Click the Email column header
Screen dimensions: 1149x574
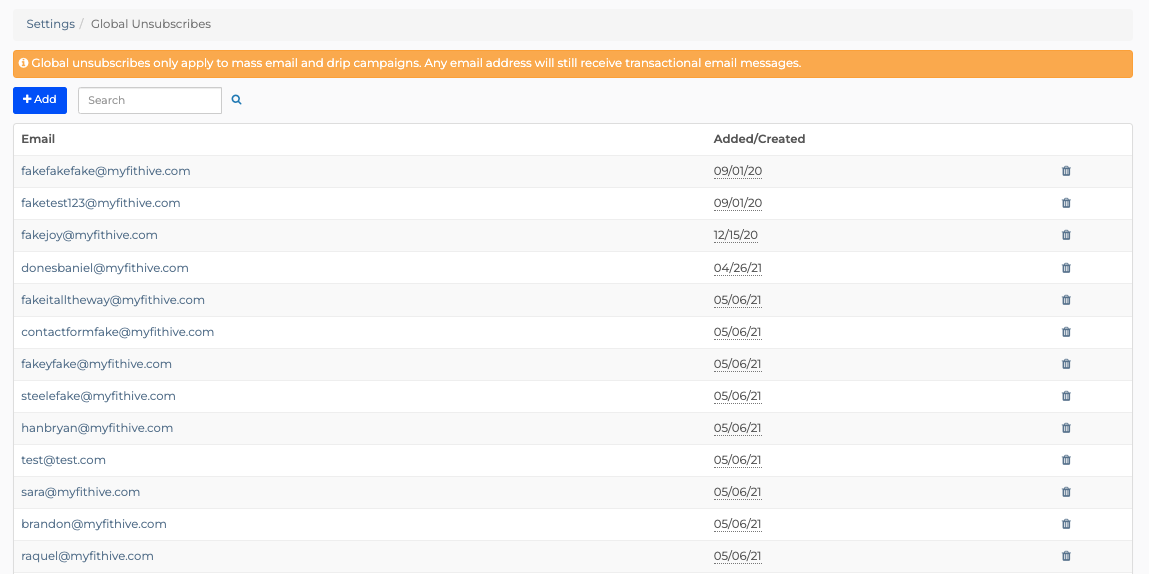[38, 139]
